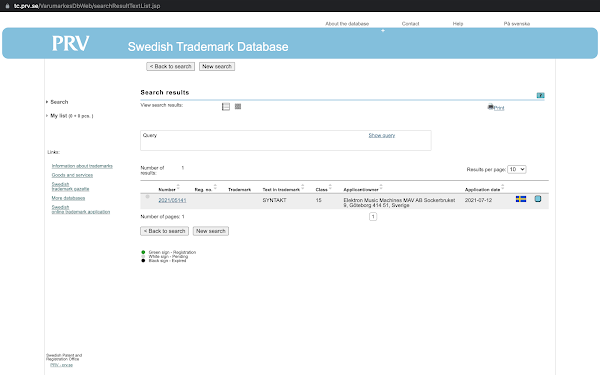Click top New search button
This screenshot has height=375, width=600.
[x=217, y=67]
